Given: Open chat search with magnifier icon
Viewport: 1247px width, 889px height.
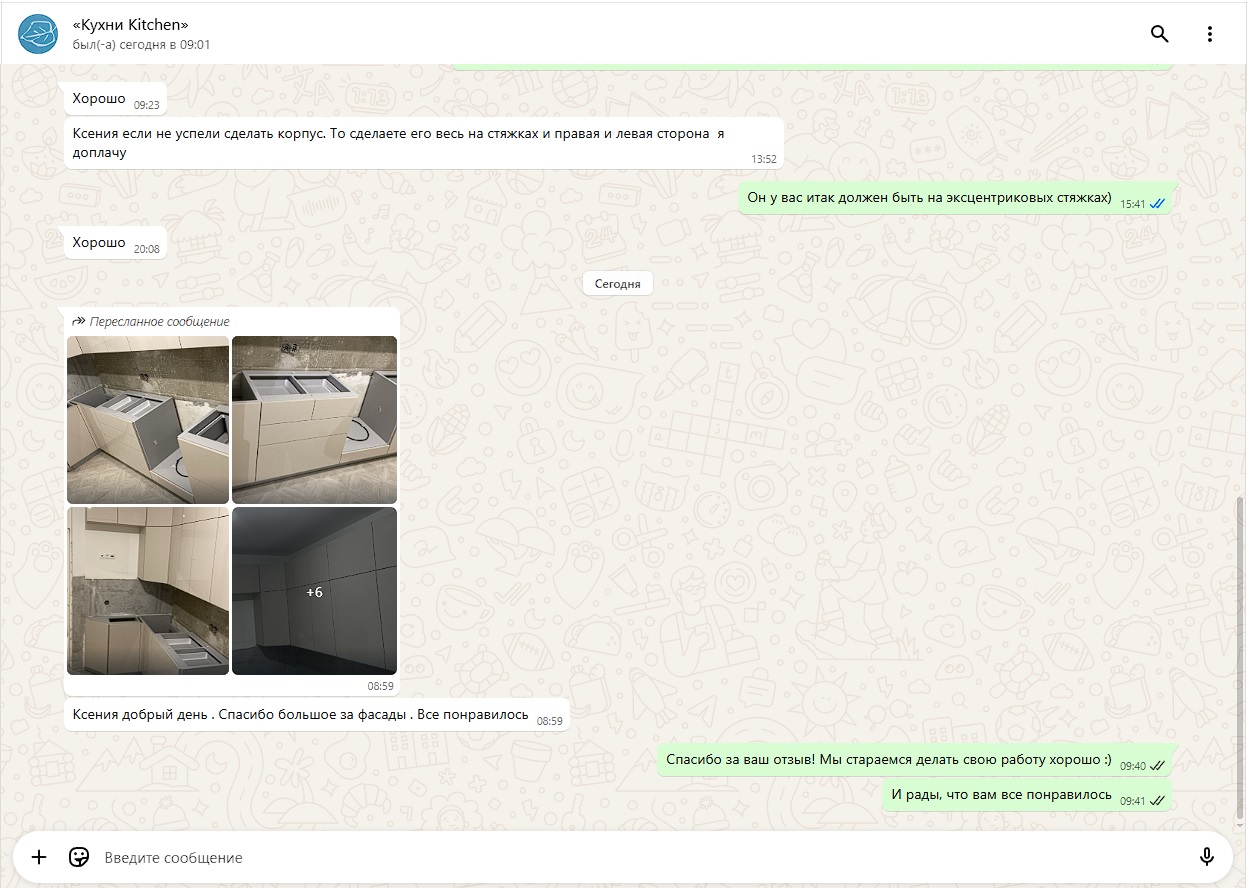Looking at the screenshot, I should (1159, 34).
